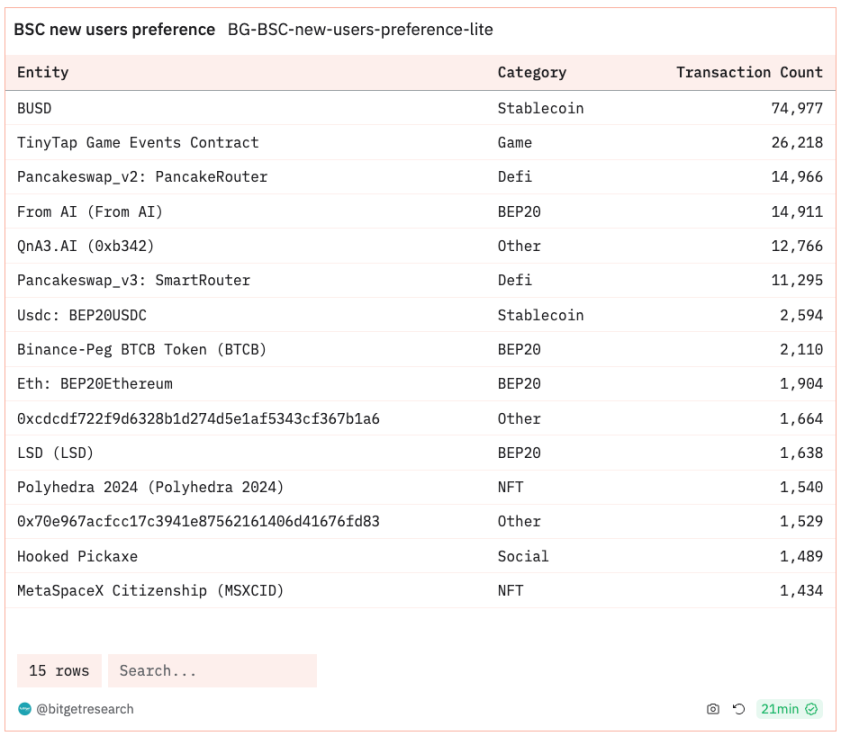Open the @bitgetresearch profile link
The width and height of the screenshot is (841, 736).
pos(85,709)
